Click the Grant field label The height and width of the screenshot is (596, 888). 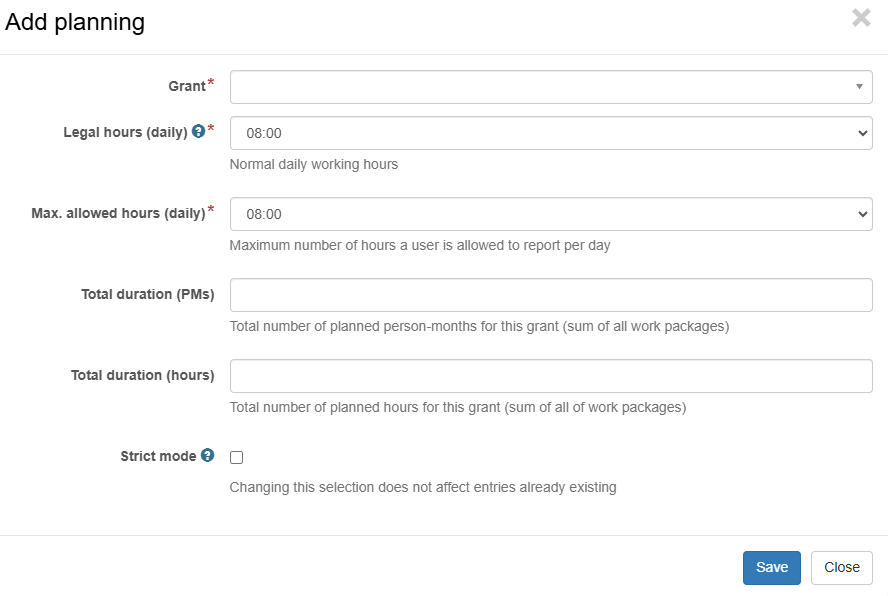[x=187, y=86]
